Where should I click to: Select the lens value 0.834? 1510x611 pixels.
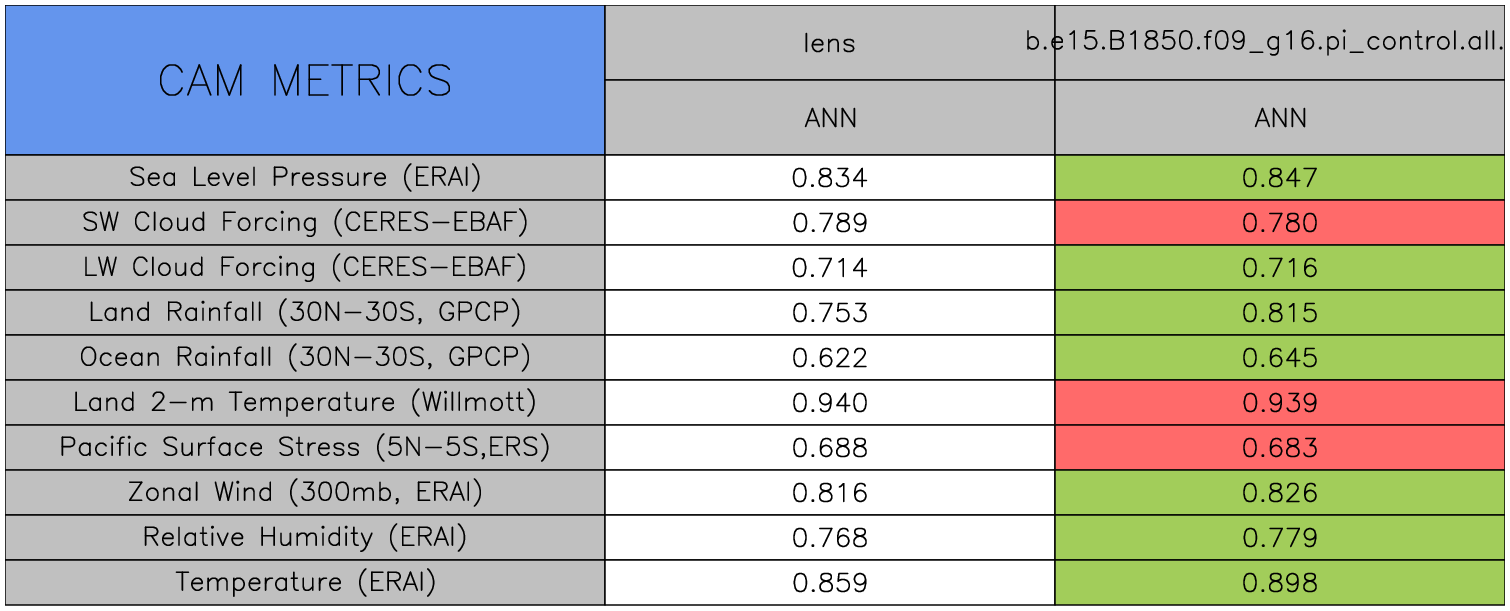coord(830,178)
